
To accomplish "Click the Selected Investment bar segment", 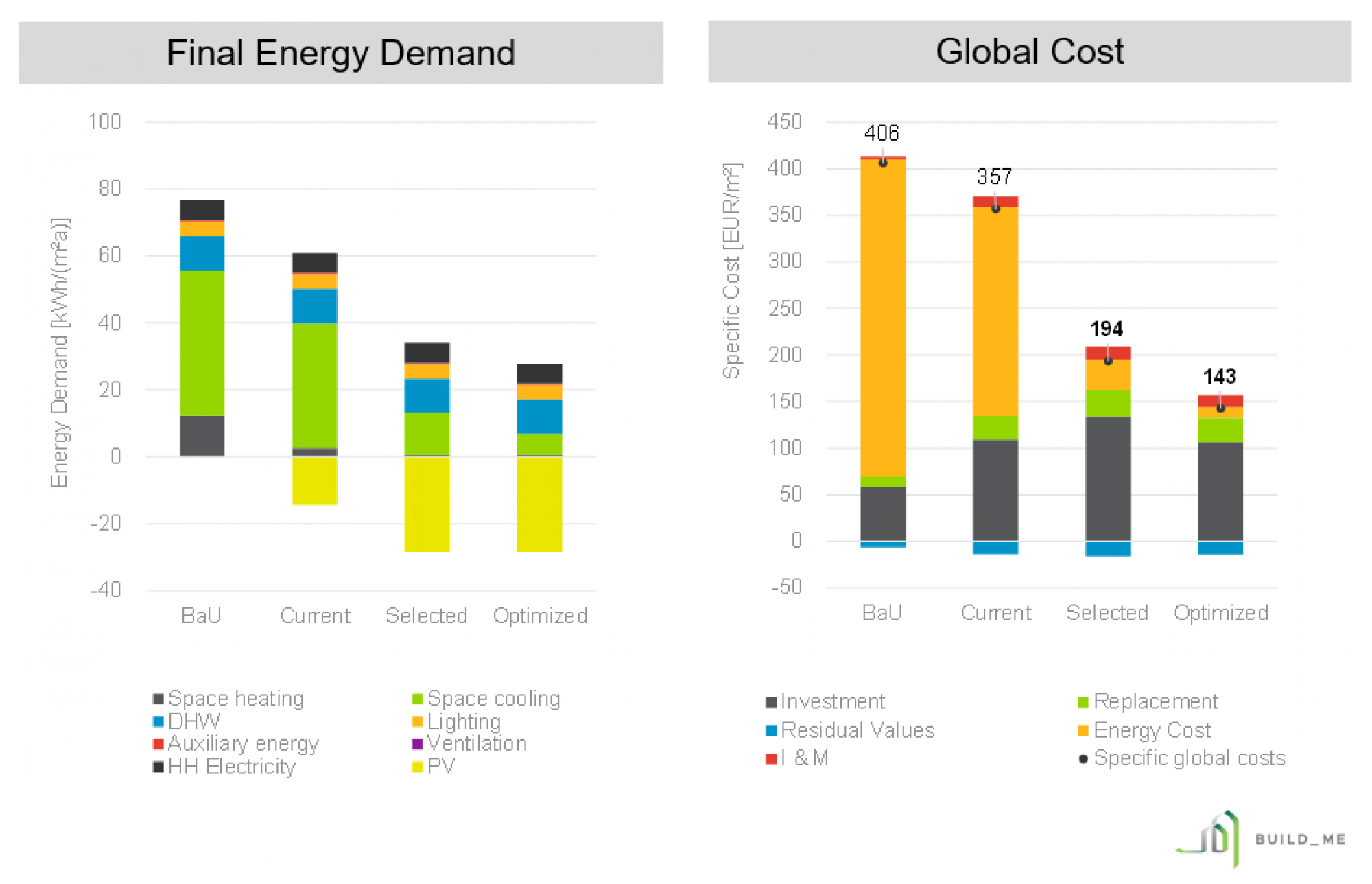I will pos(1108,479).
